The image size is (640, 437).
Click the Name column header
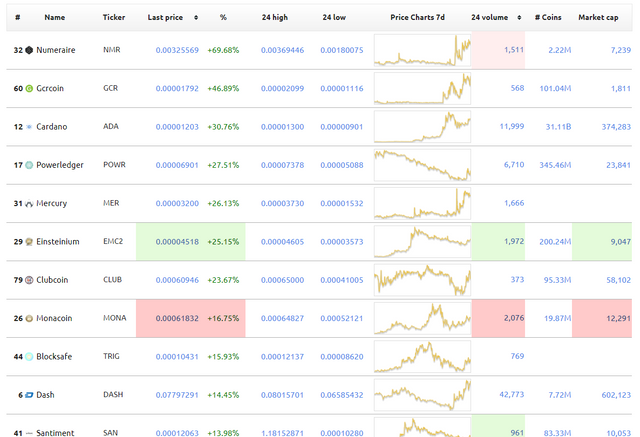(x=55, y=18)
